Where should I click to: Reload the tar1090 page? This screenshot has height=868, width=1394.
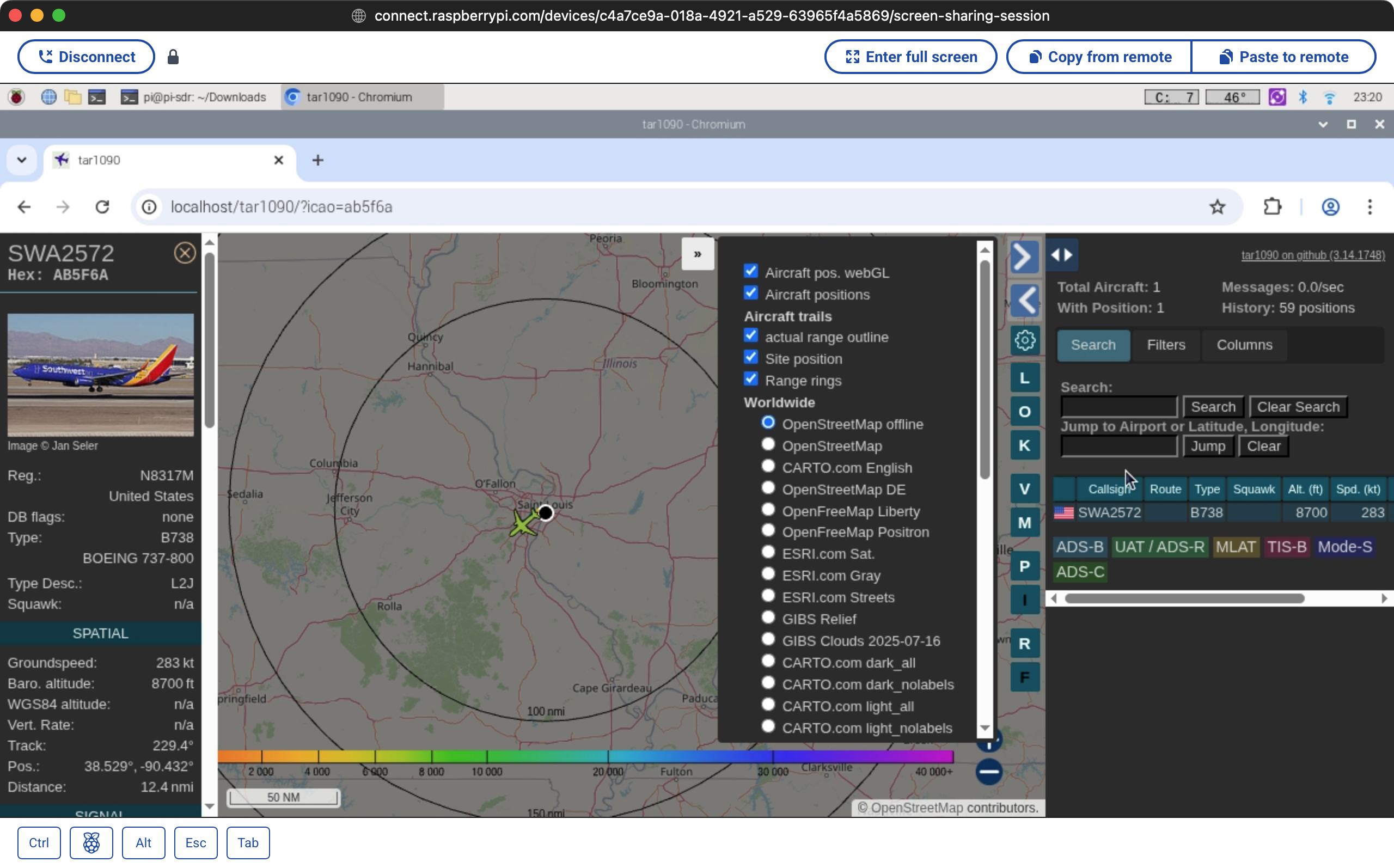coord(102,207)
